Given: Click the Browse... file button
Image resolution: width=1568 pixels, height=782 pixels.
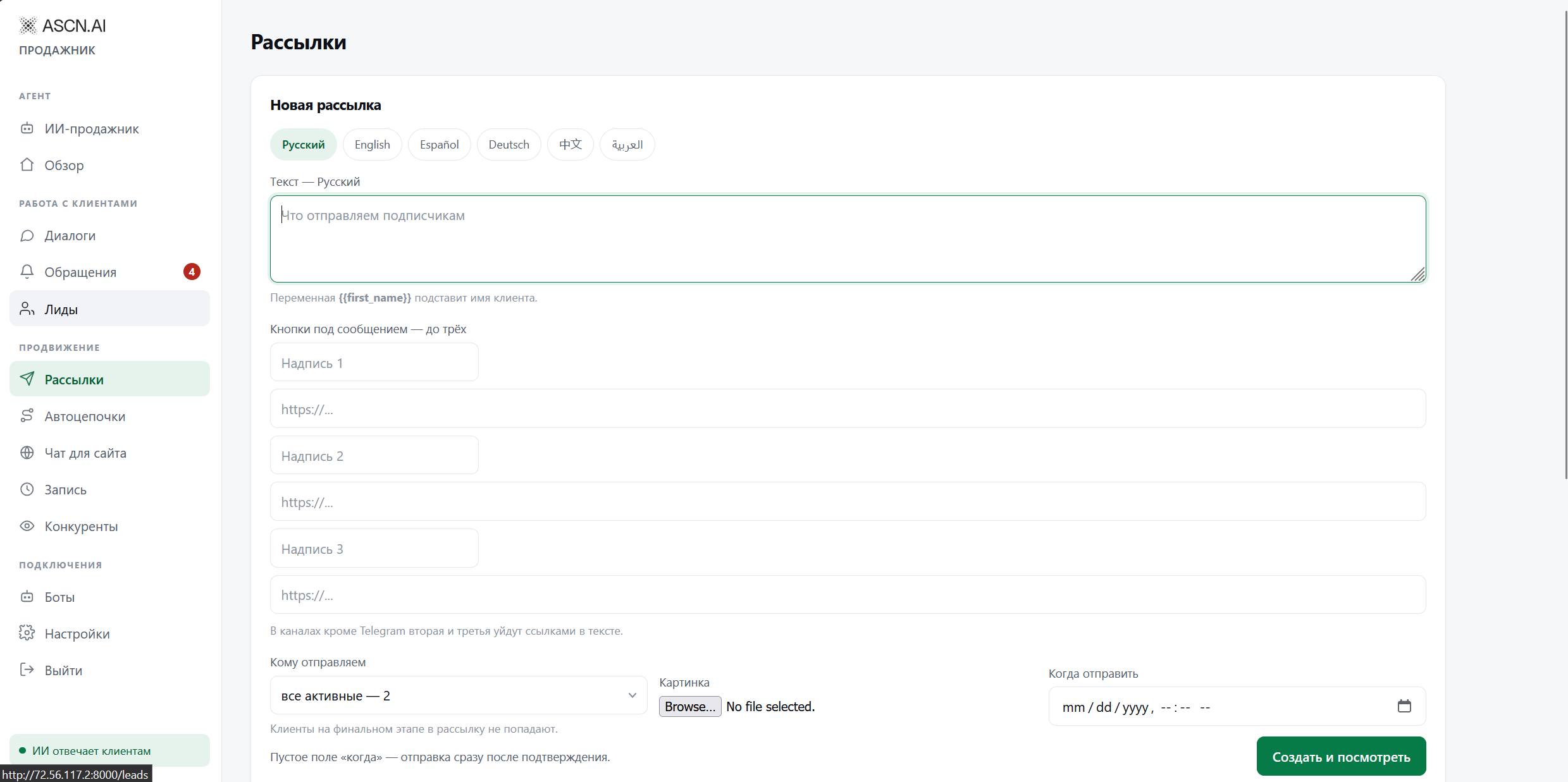Looking at the screenshot, I should coord(690,707).
